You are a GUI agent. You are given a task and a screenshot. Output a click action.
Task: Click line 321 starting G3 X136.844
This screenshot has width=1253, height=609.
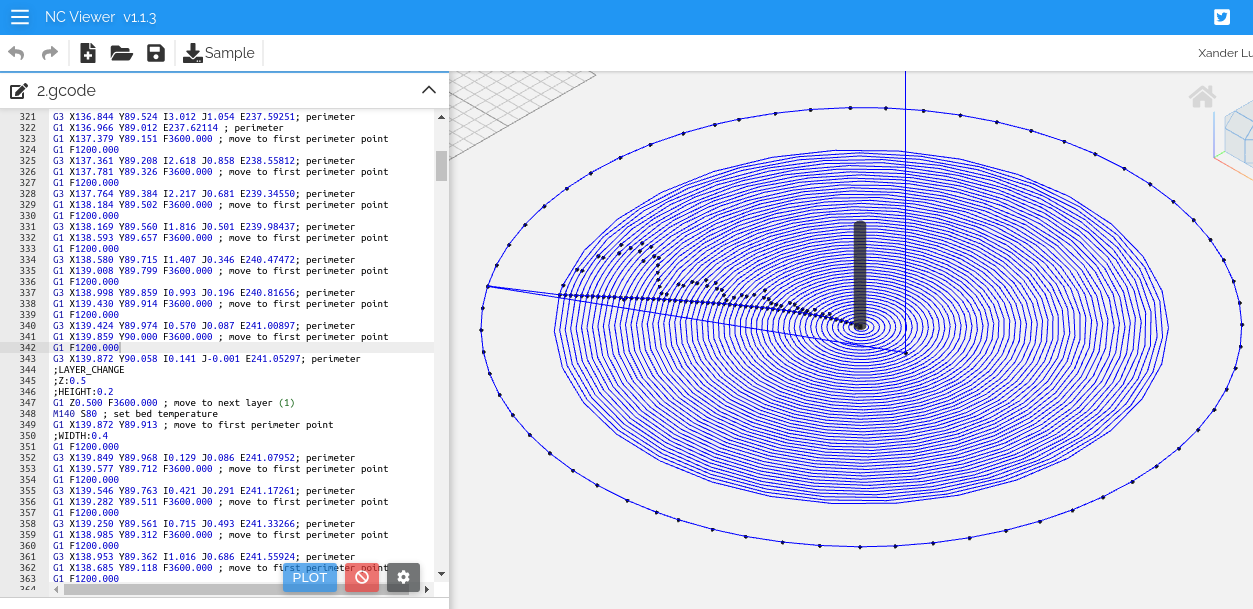point(204,116)
